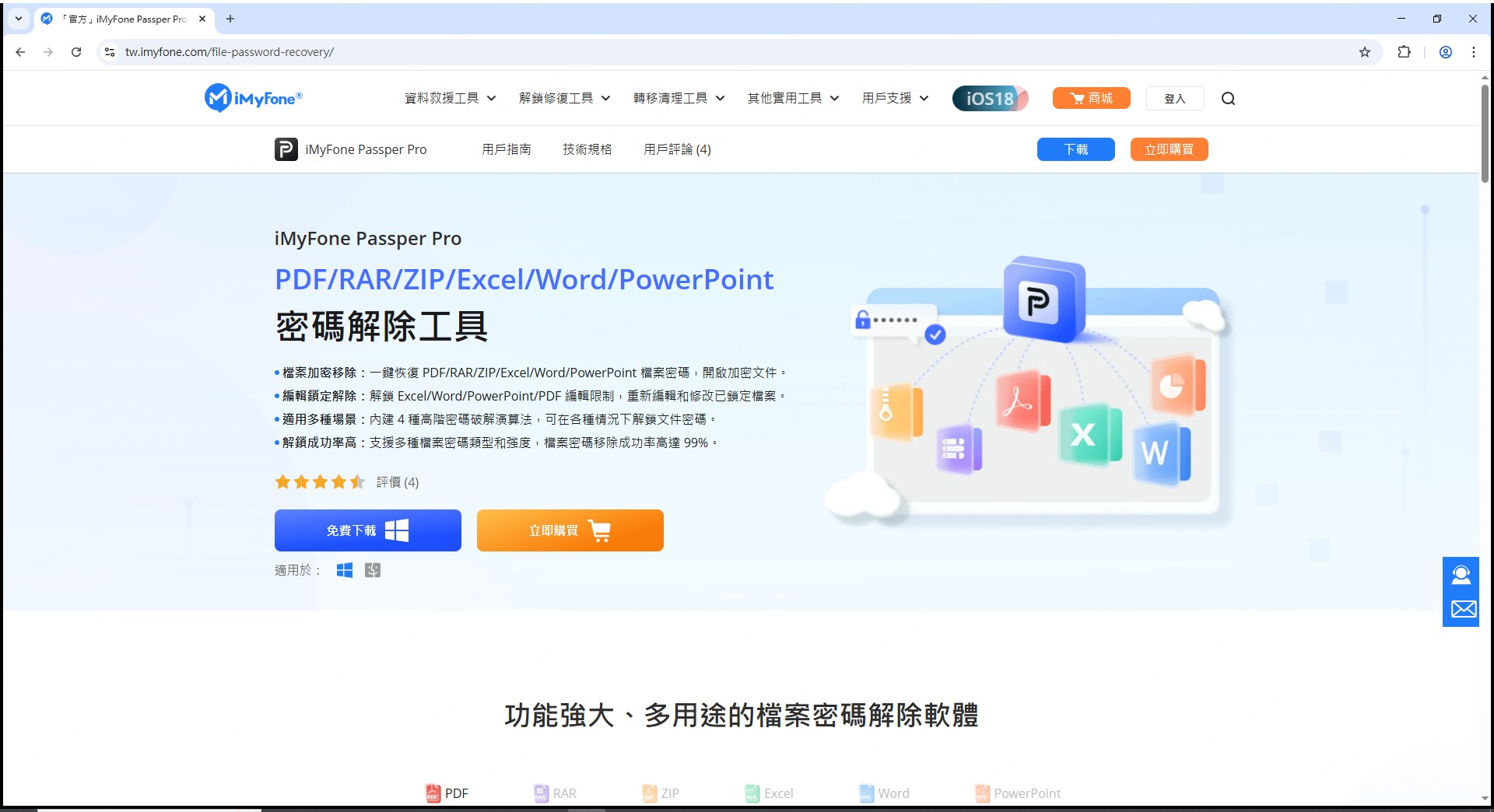Expand 其他實用工具 menu
The height and width of the screenshot is (812, 1494).
[793, 98]
